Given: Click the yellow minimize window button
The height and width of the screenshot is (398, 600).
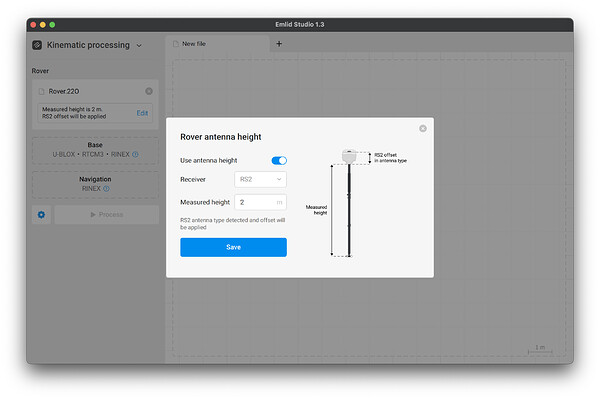Looking at the screenshot, I should 43,24.
